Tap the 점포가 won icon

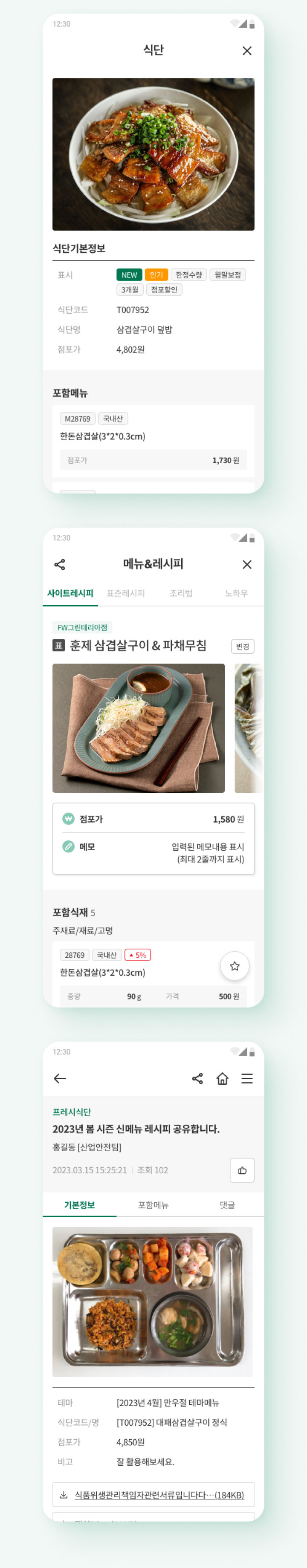[x=68, y=819]
